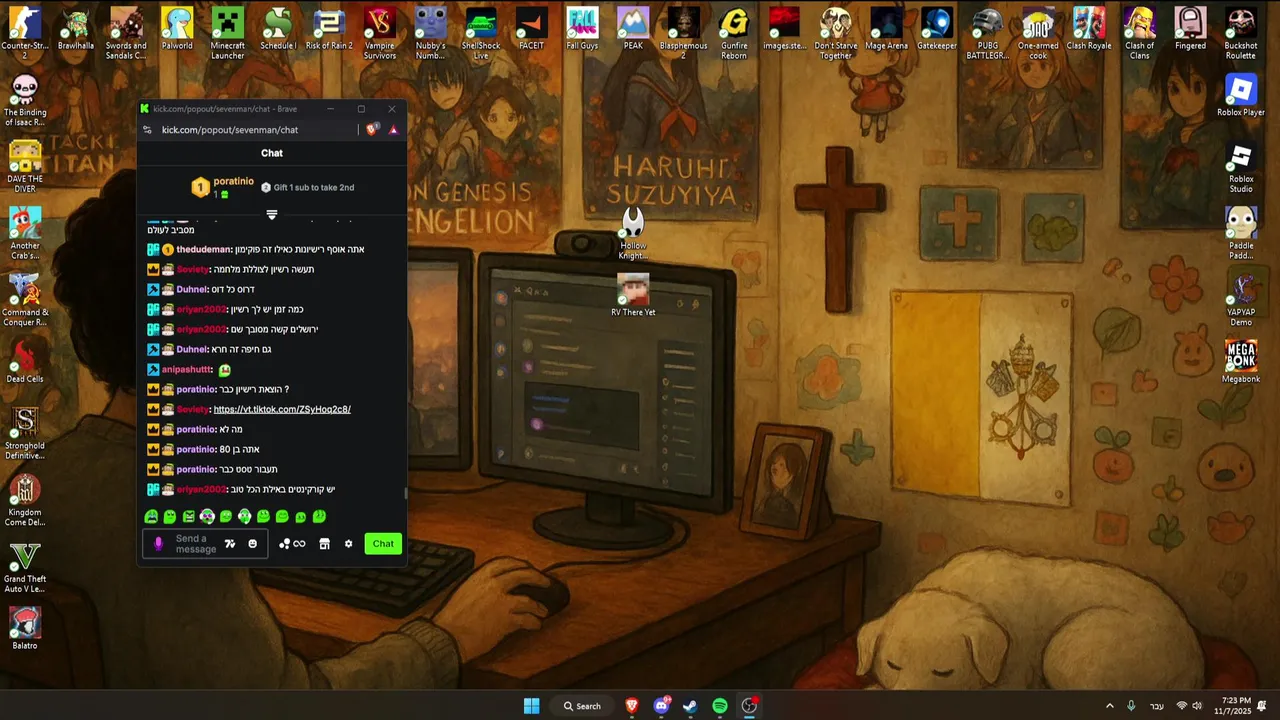Click the purple microphone icon in chat input
The height and width of the screenshot is (720, 1280).
[158, 544]
